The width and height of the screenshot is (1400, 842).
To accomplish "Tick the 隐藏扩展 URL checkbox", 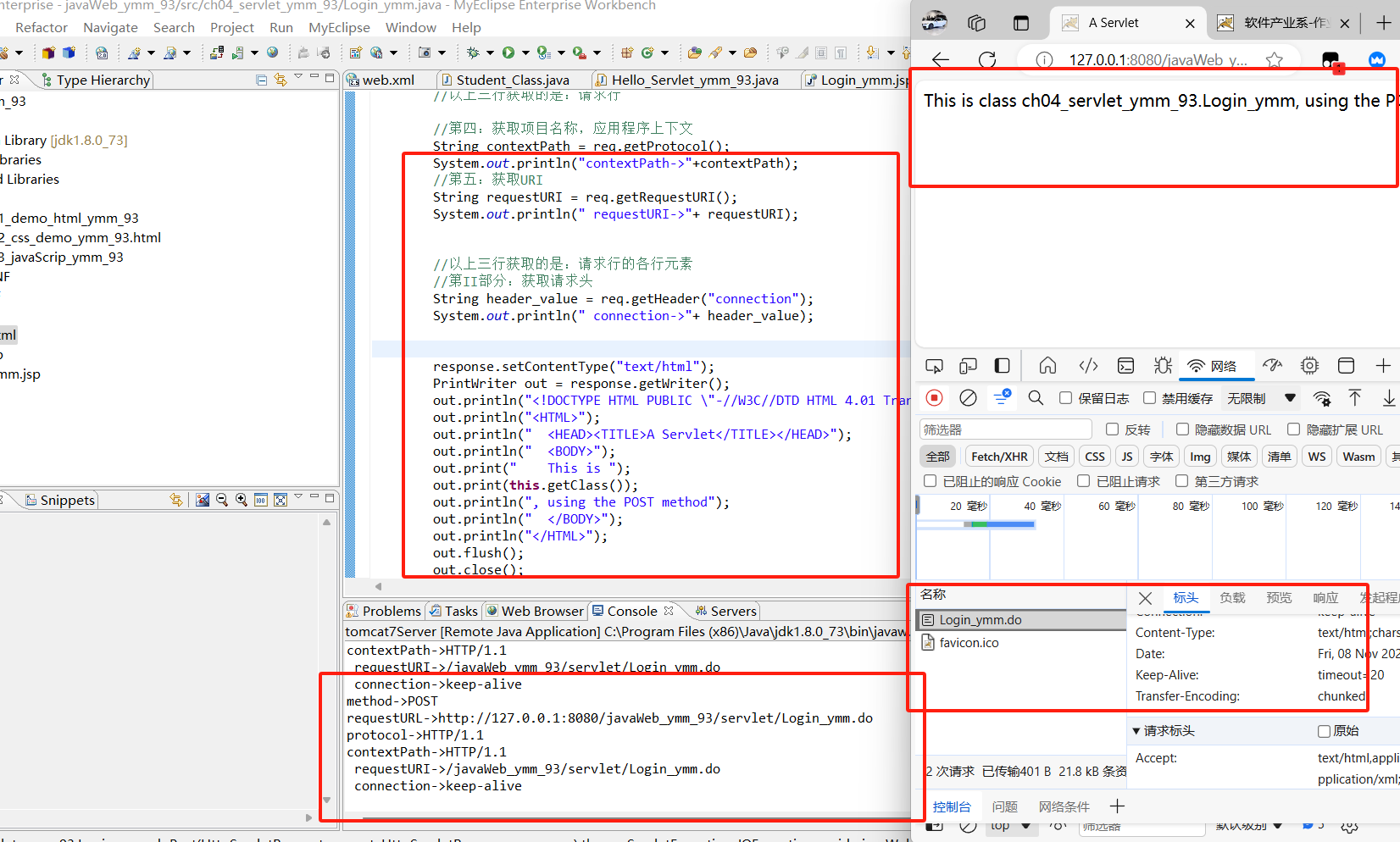I will click(x=1294, y=429).
